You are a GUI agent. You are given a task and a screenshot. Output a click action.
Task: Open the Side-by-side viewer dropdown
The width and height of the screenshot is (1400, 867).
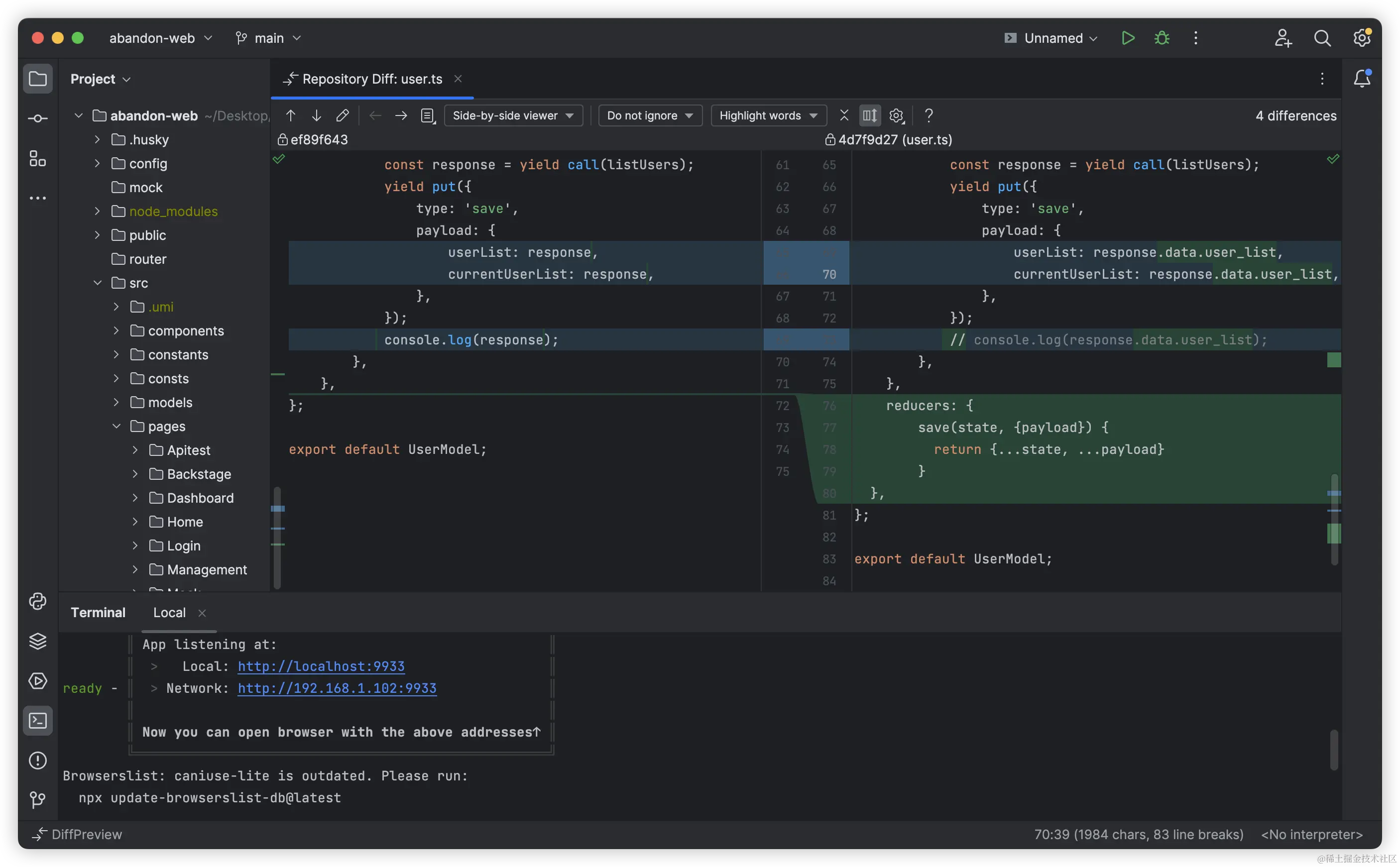[x=513, y=115]
